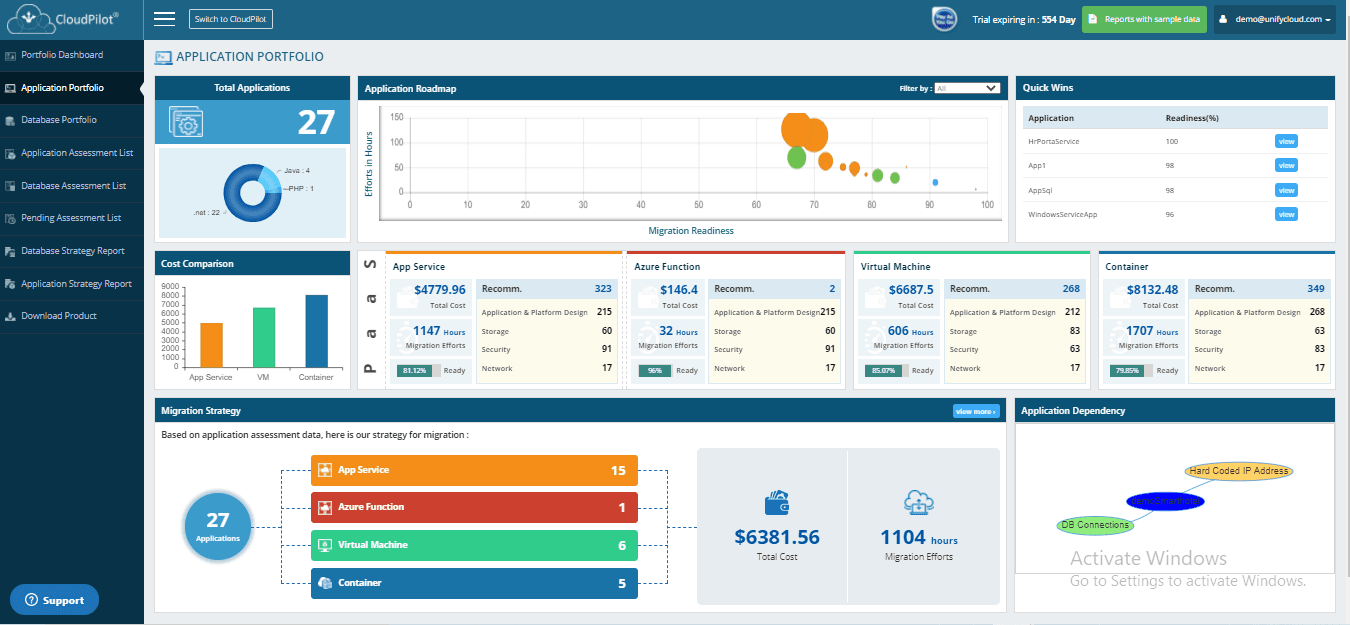Click the round badge icon beside trial notice
This screenshot has width=1350, height=625.
click(945, 19)
